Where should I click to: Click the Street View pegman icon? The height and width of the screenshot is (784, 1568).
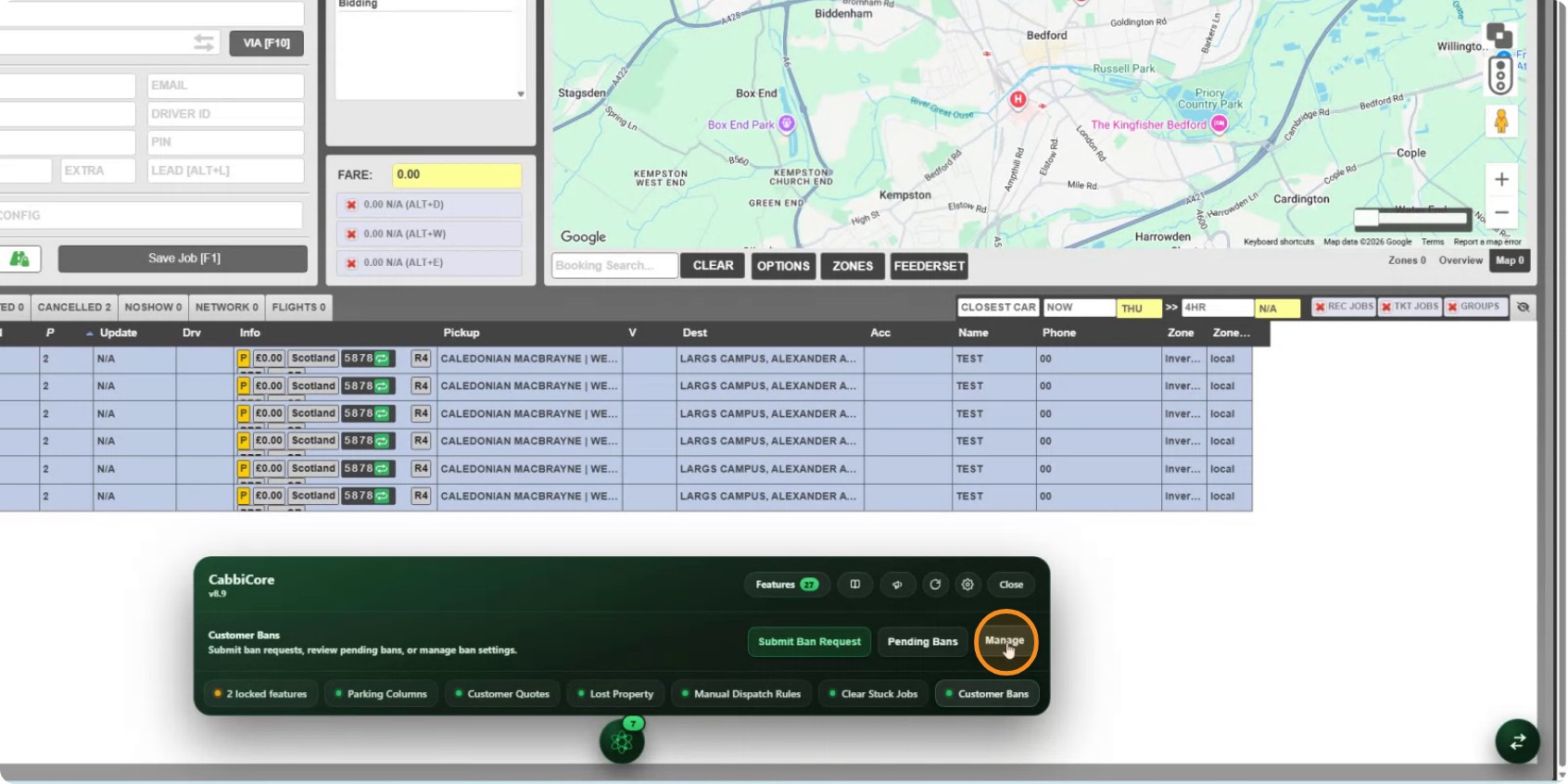[1501, 120]
